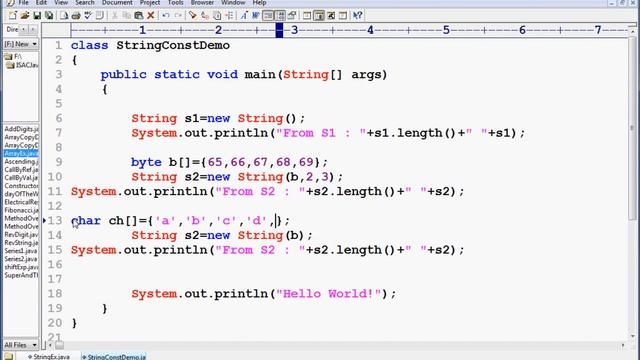Click the red X Delete icon
640x360 pixels.
click(x=151, y=16)
